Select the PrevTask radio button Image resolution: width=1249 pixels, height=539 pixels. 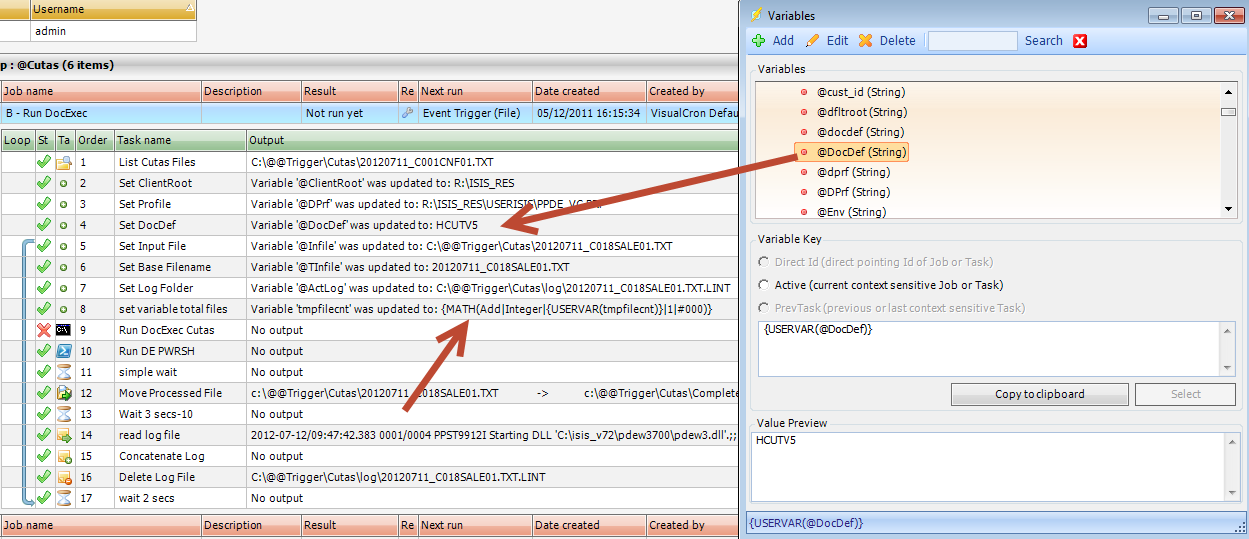coord(766,308)
